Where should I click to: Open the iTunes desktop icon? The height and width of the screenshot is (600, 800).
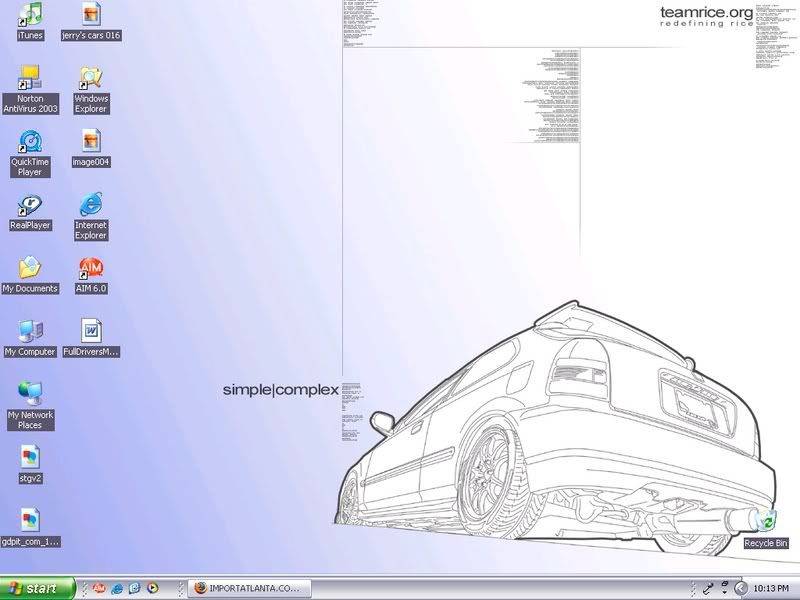31,15
